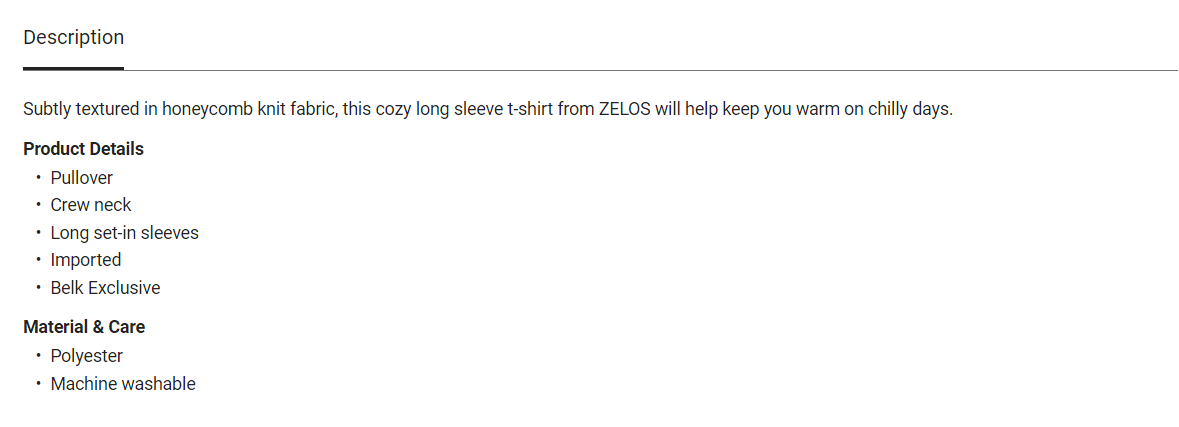Click the Machine washable list item
This screenshot has height=427, width=1179.
(123, 384)
